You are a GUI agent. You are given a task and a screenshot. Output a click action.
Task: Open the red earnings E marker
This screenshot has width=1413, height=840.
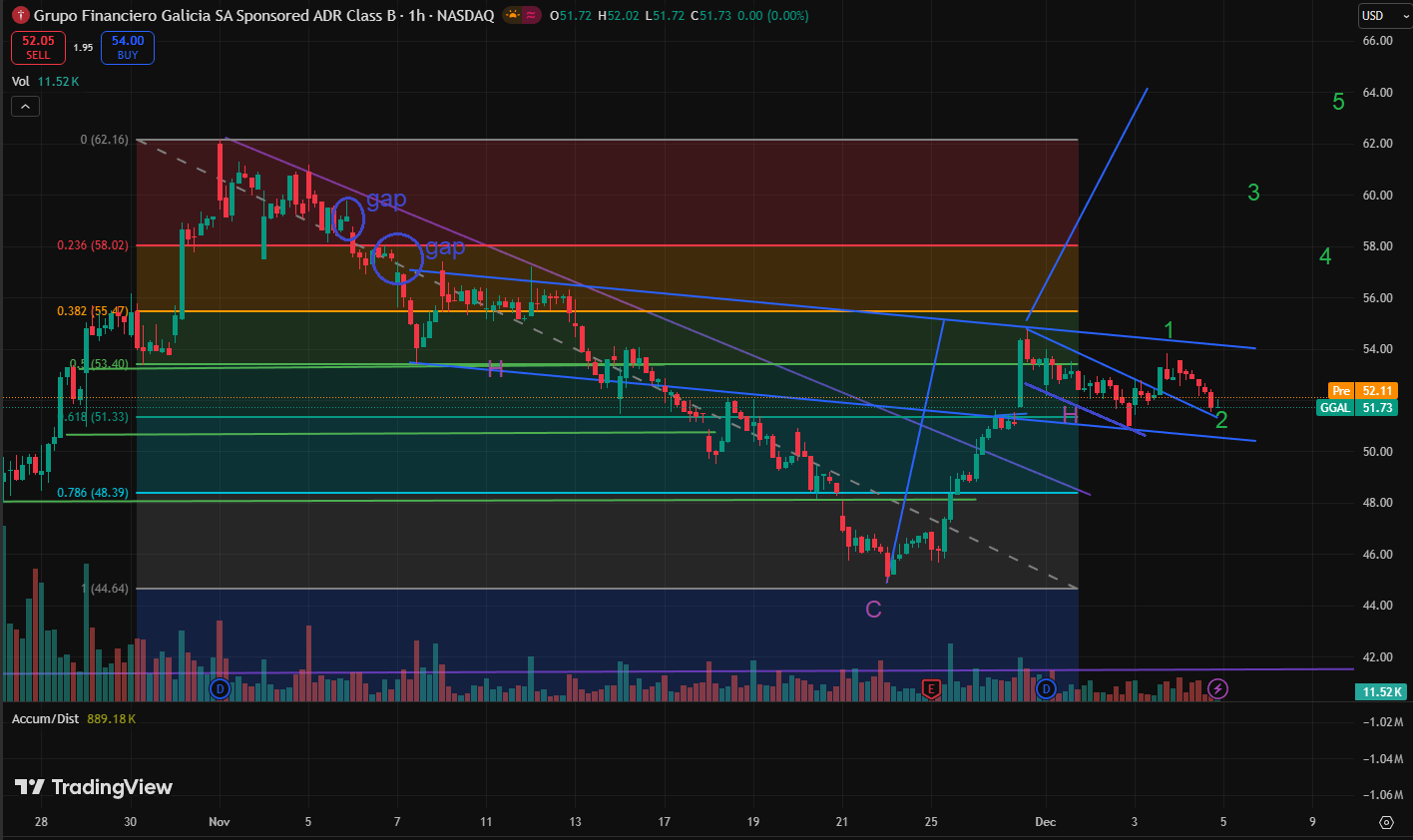931,688
